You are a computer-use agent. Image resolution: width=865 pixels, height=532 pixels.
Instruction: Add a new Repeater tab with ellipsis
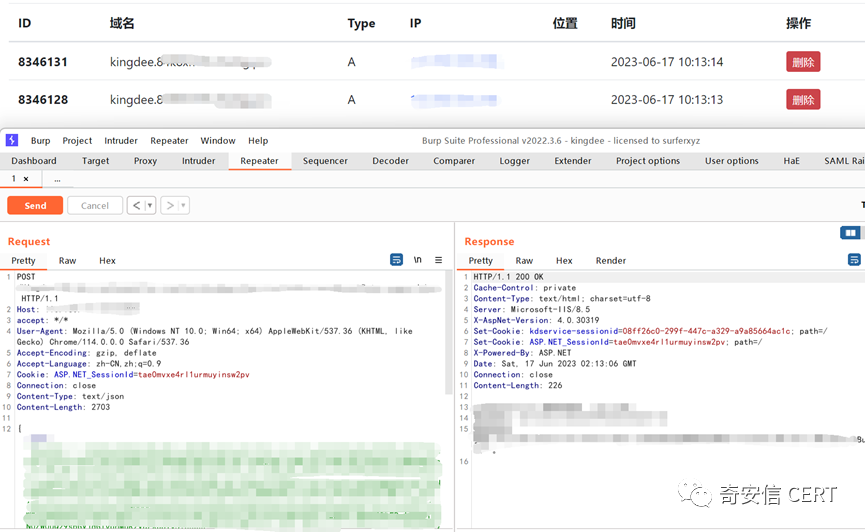tap(57, 179)
